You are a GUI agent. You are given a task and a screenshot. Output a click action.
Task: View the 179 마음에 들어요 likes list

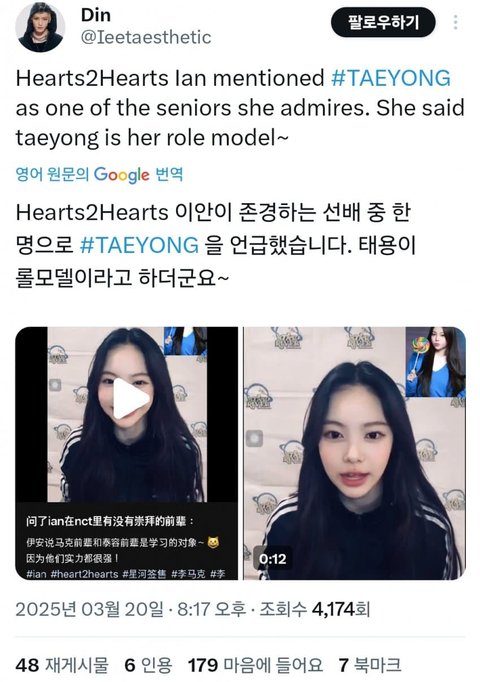pos(255,665)
